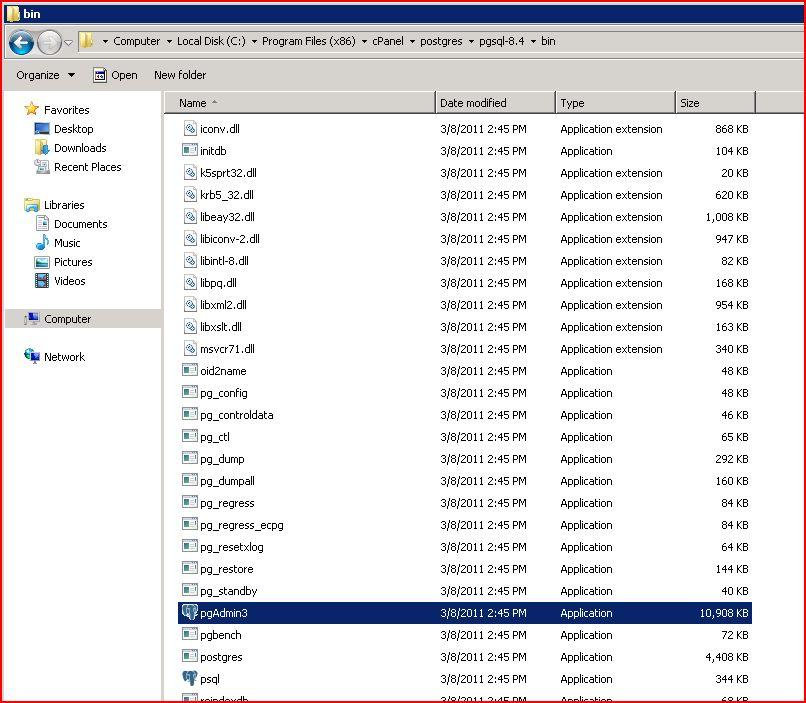Click the libiconv-2.dll file icon
This screenshot has width=806, height=703.
click(x=190, y=238)
